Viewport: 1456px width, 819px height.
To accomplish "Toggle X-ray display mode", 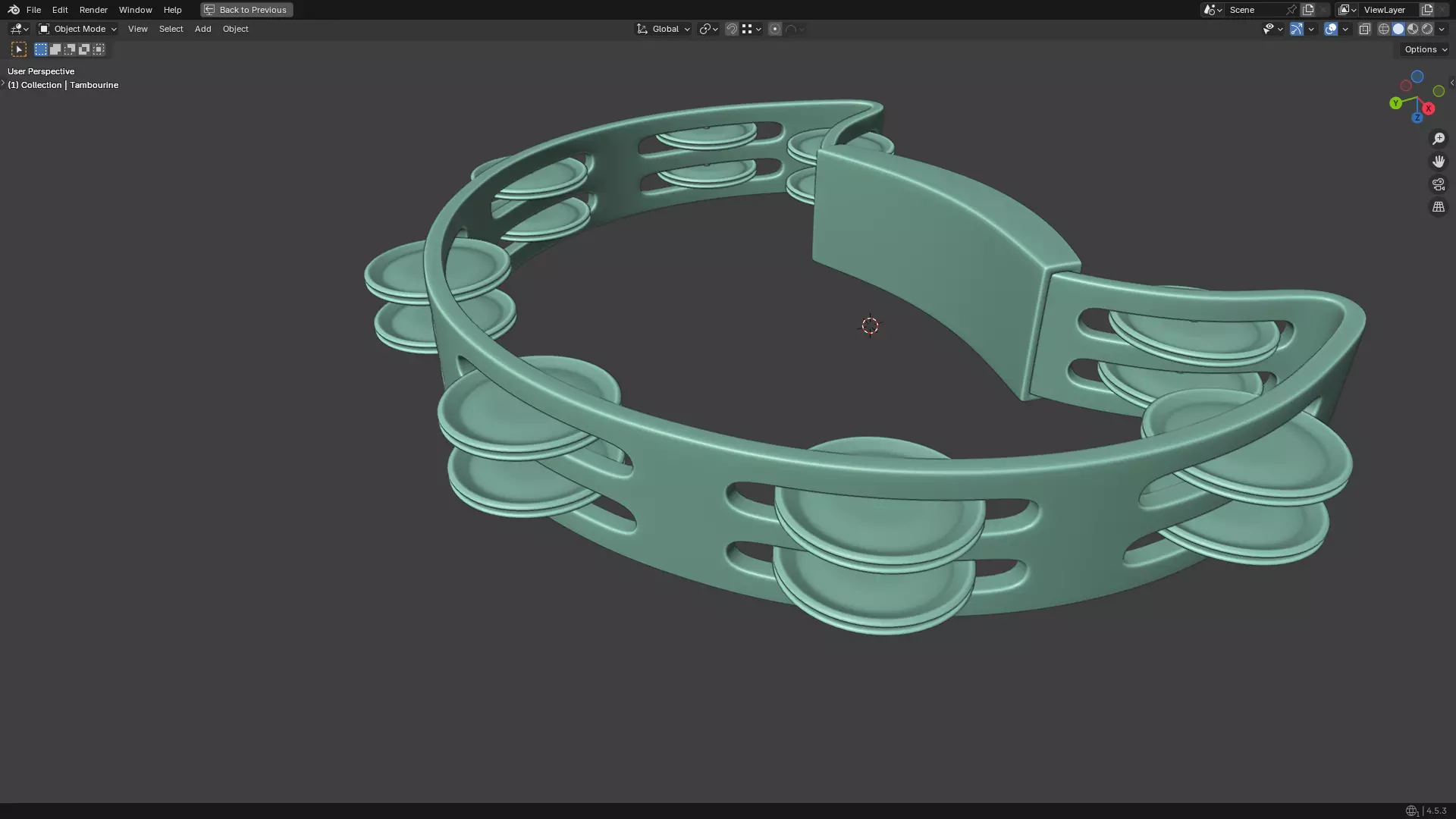I will coord(1364,29).
